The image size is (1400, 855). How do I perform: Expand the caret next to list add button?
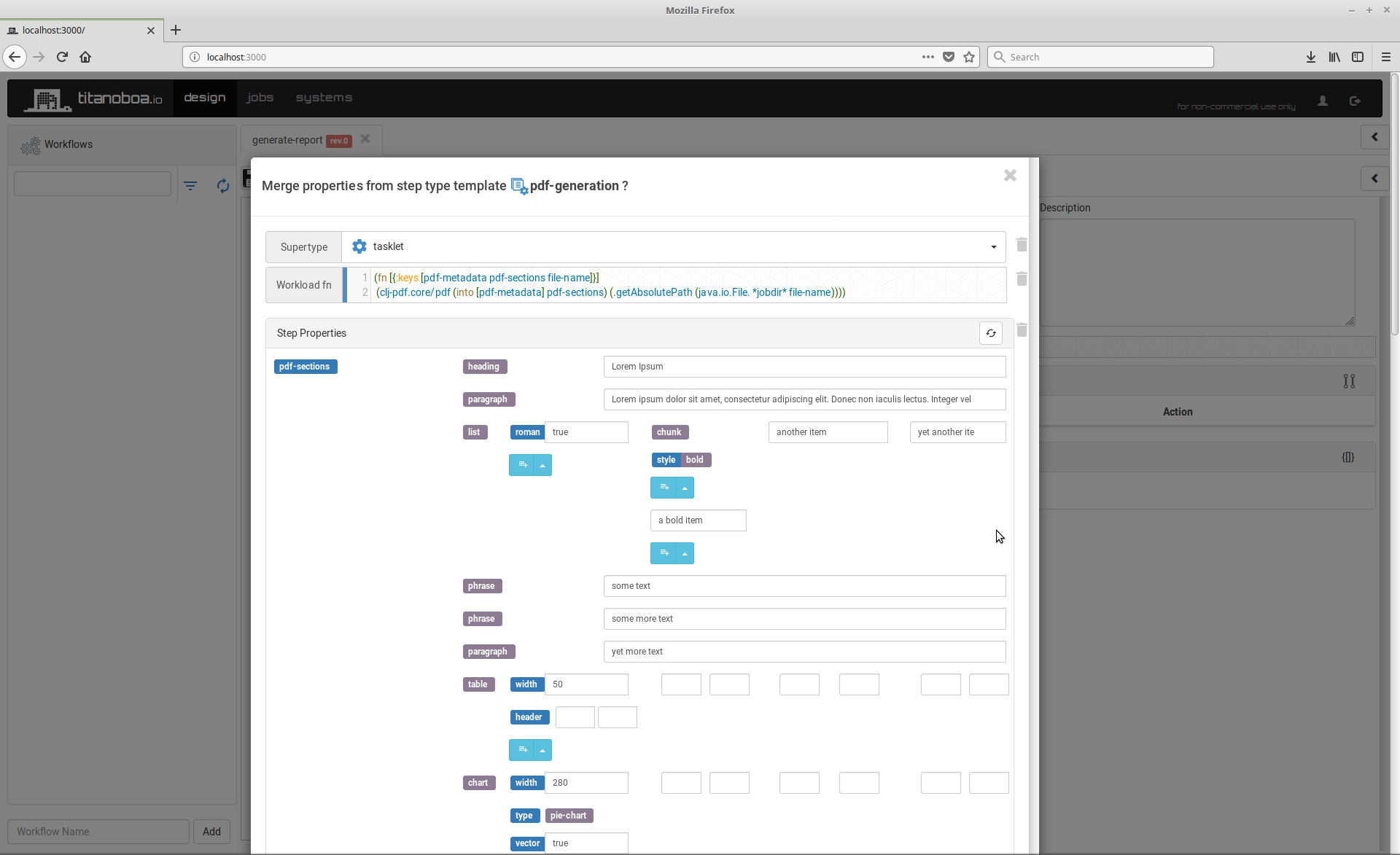[x=542, y=465]
